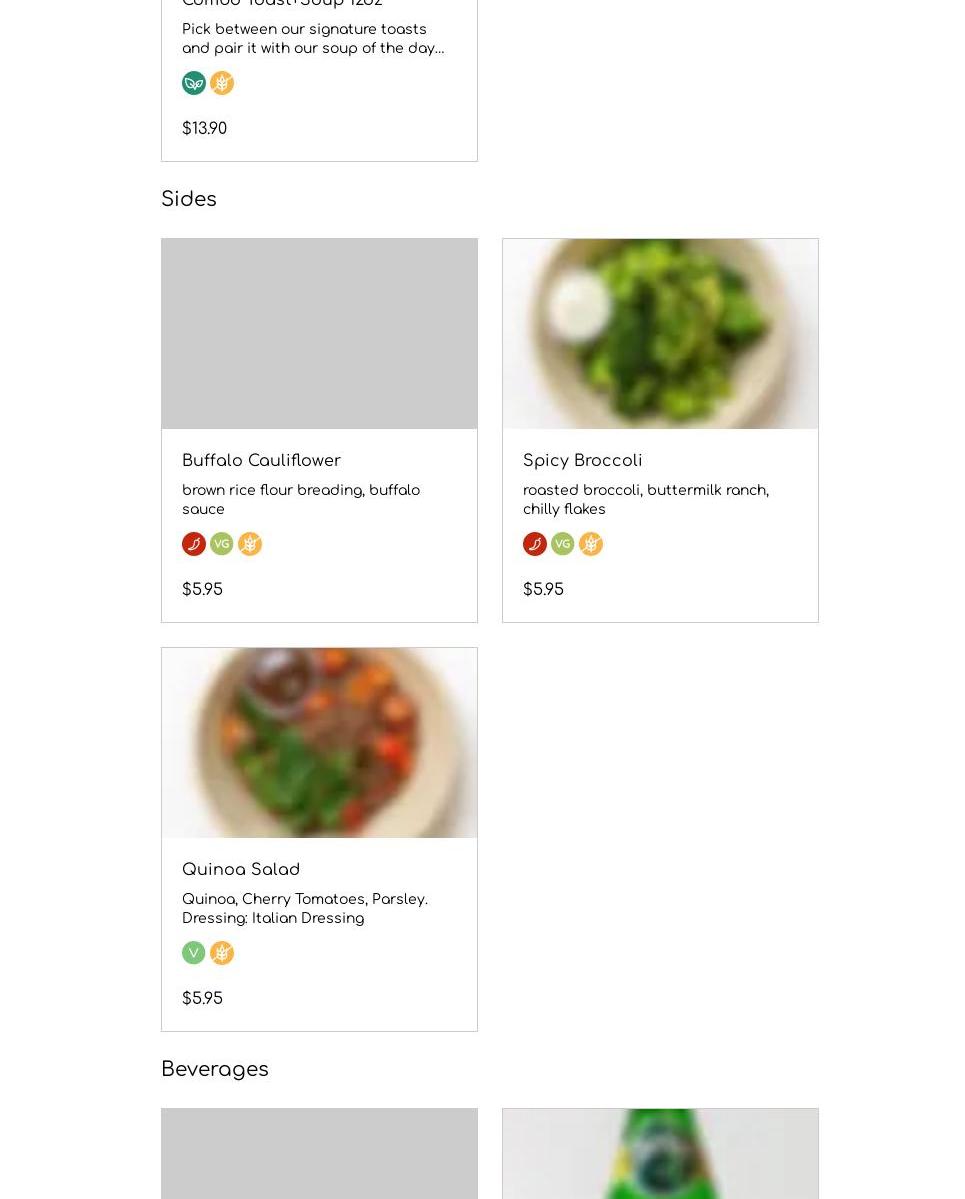Image resolution: width=965 pixels, height=1199 pixels.
Task: Click the gluten-free wheat icon on Quinoa Salad
Action: 222,953
